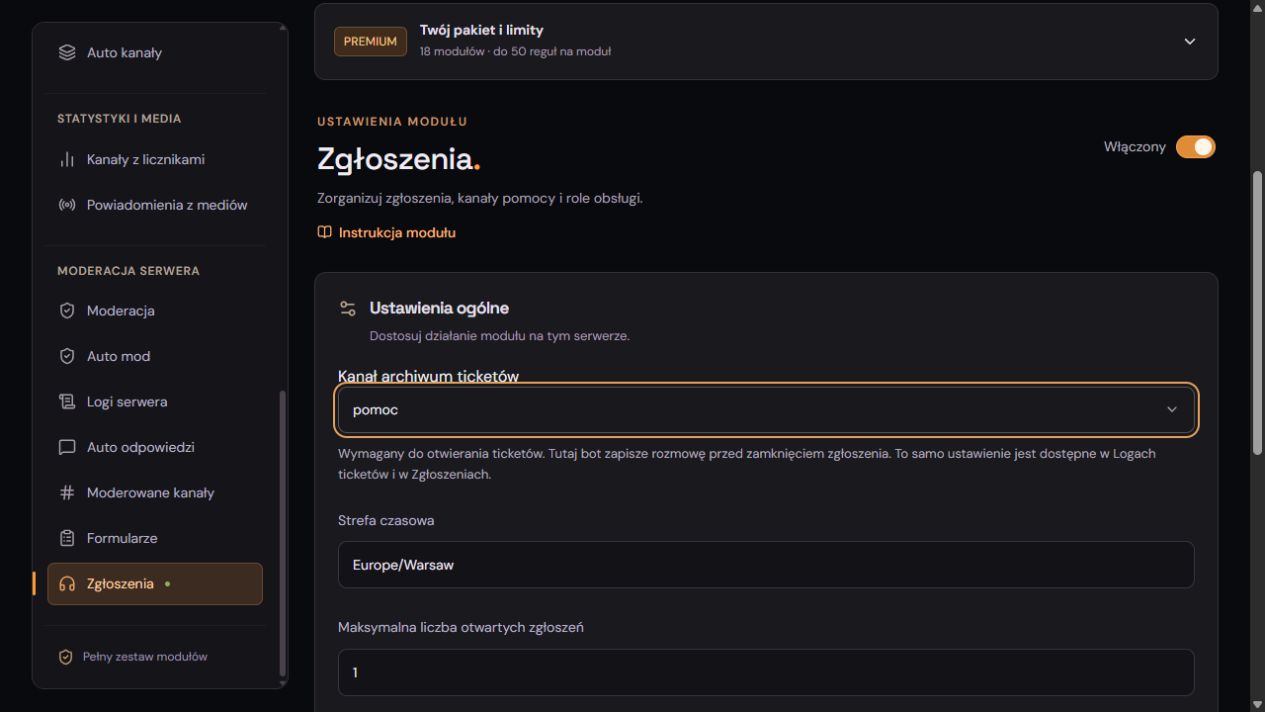
Task: Click the Ustawienia ogólne heading
Action: point(439,308)
